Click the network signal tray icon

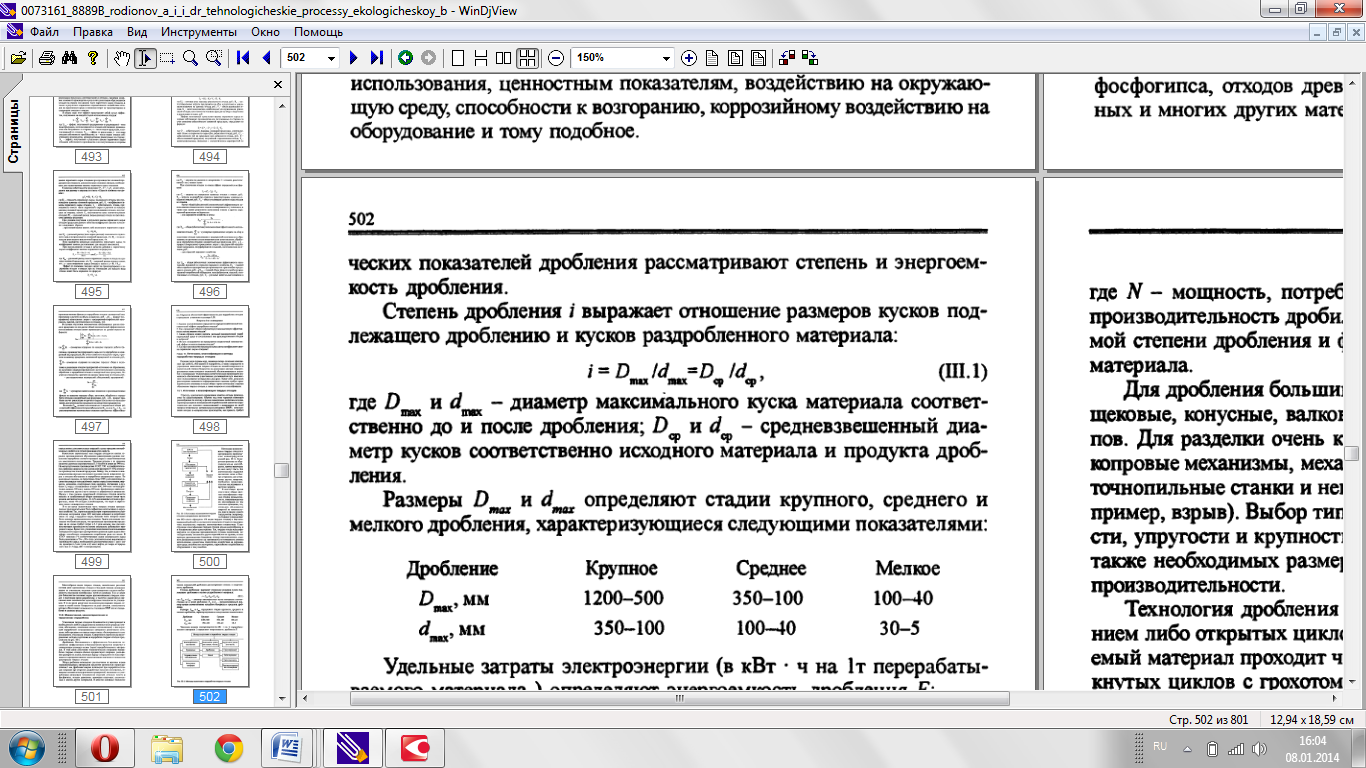coord(1236,748)
